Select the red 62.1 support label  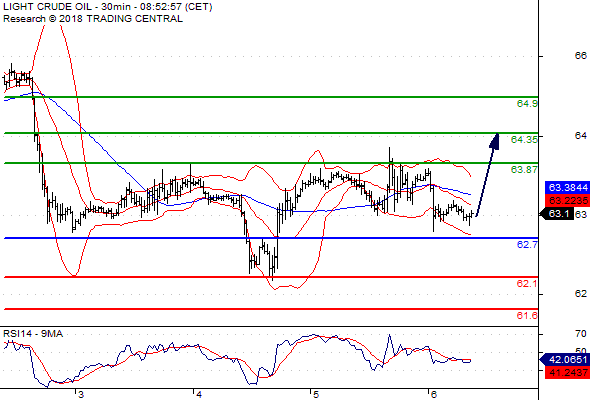(527, 283)
